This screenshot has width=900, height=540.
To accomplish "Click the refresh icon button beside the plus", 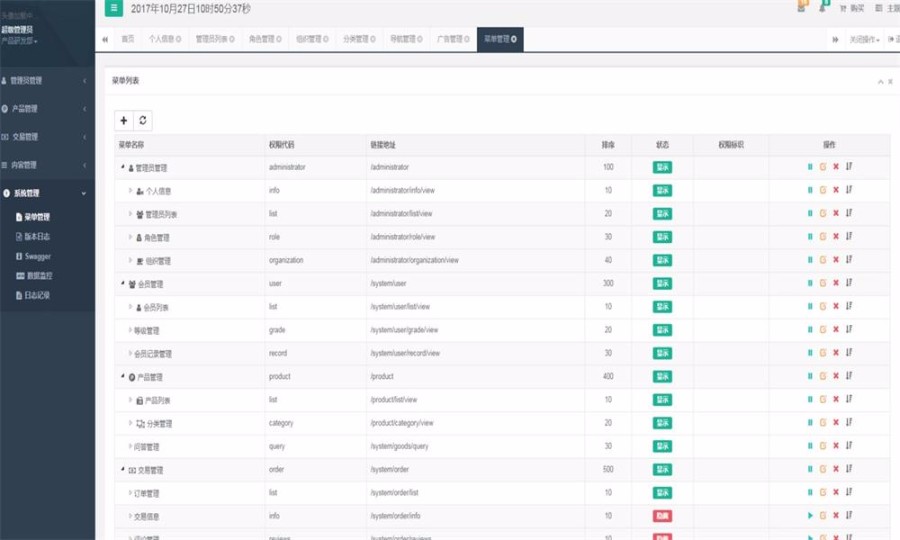I will (x=143, y=121).
